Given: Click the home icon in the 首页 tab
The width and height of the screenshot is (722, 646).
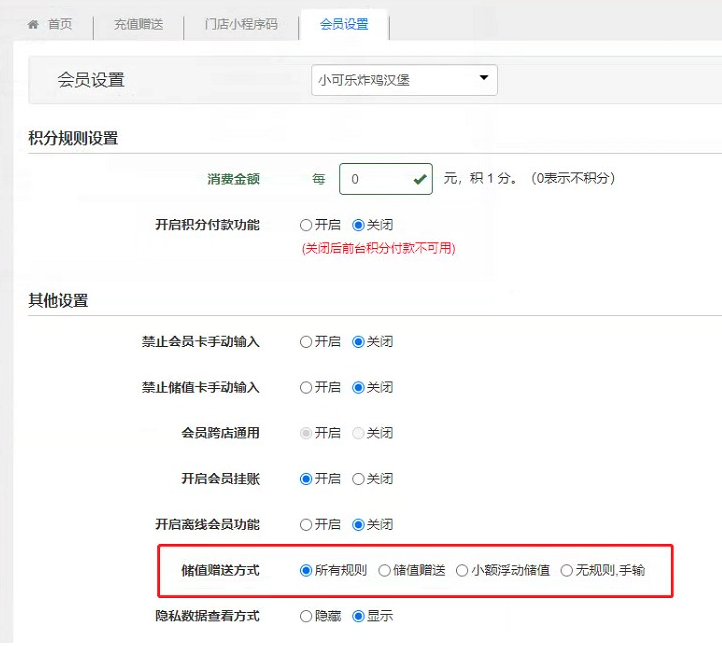Looking at the screenshot, I should coord(33,25).
